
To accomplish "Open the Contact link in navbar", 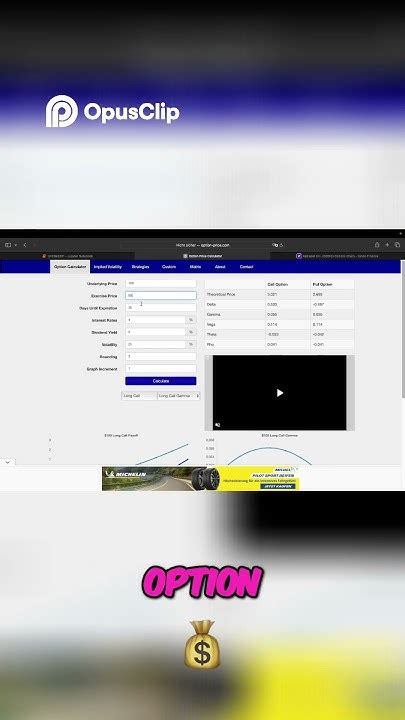I will point(246,267).
